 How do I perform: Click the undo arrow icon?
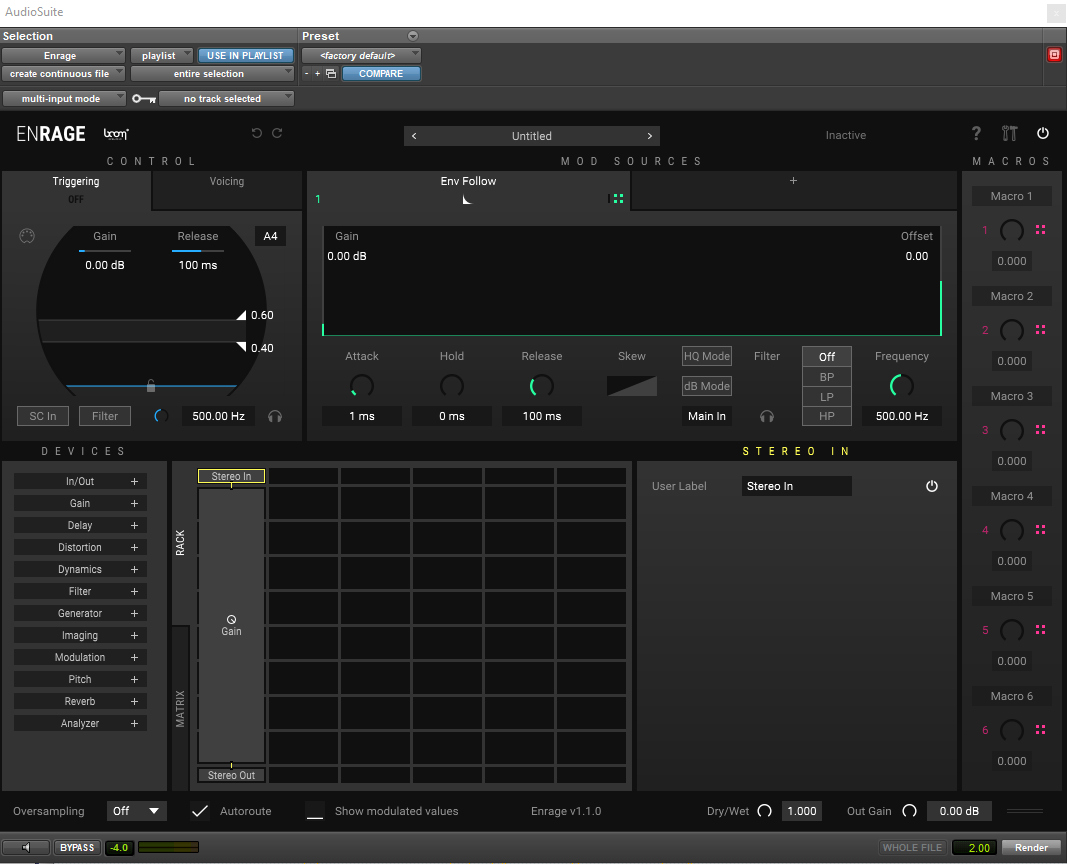tap(257, 134)
